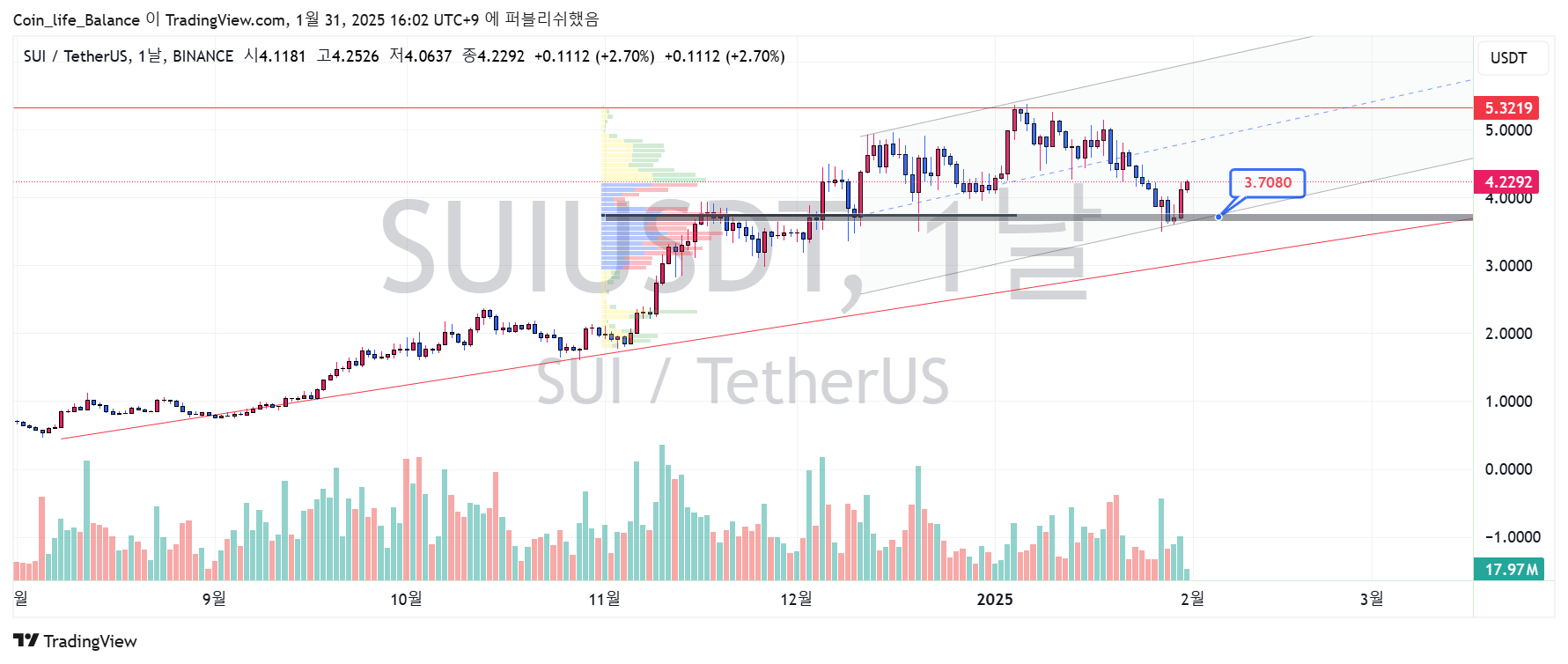The height and width of the screenshot is (664, 1568).
Task: Open the Coin_life_Balance author name
Action: pos(77,19)
